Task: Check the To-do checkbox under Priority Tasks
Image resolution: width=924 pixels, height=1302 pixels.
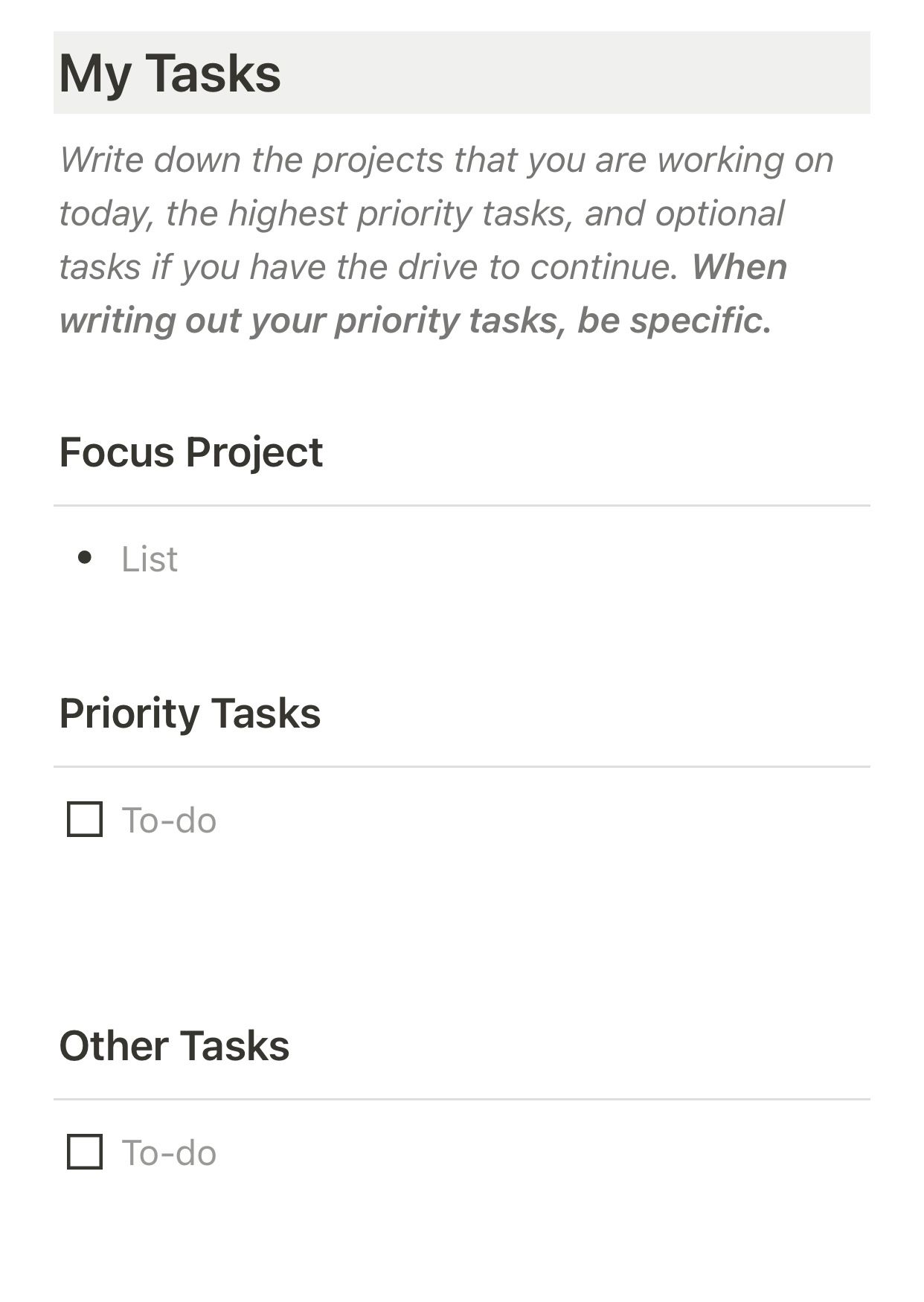Action: (85, 819)
